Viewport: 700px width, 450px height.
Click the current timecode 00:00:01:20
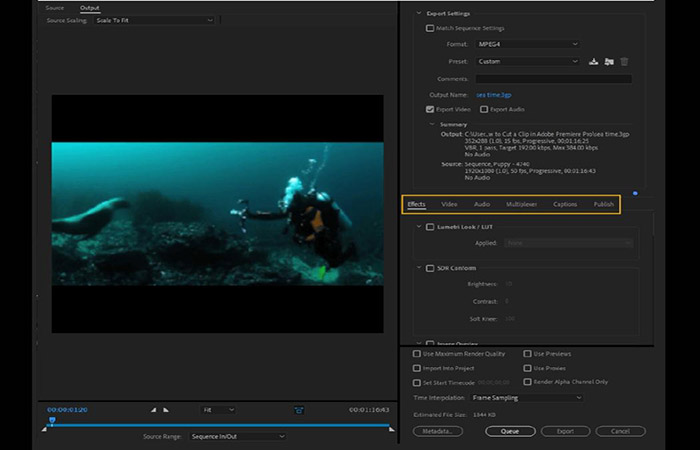[x=67, y=410]
